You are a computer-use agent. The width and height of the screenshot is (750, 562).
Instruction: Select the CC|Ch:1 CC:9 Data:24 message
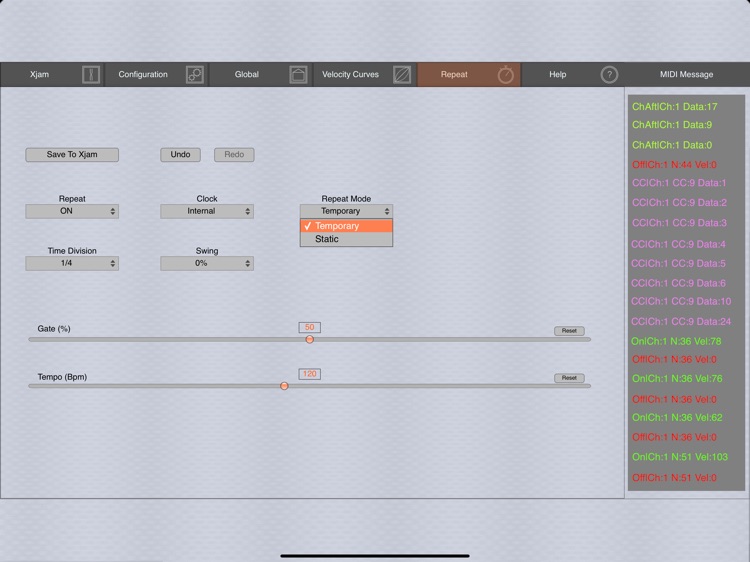(x=681, y=321)
